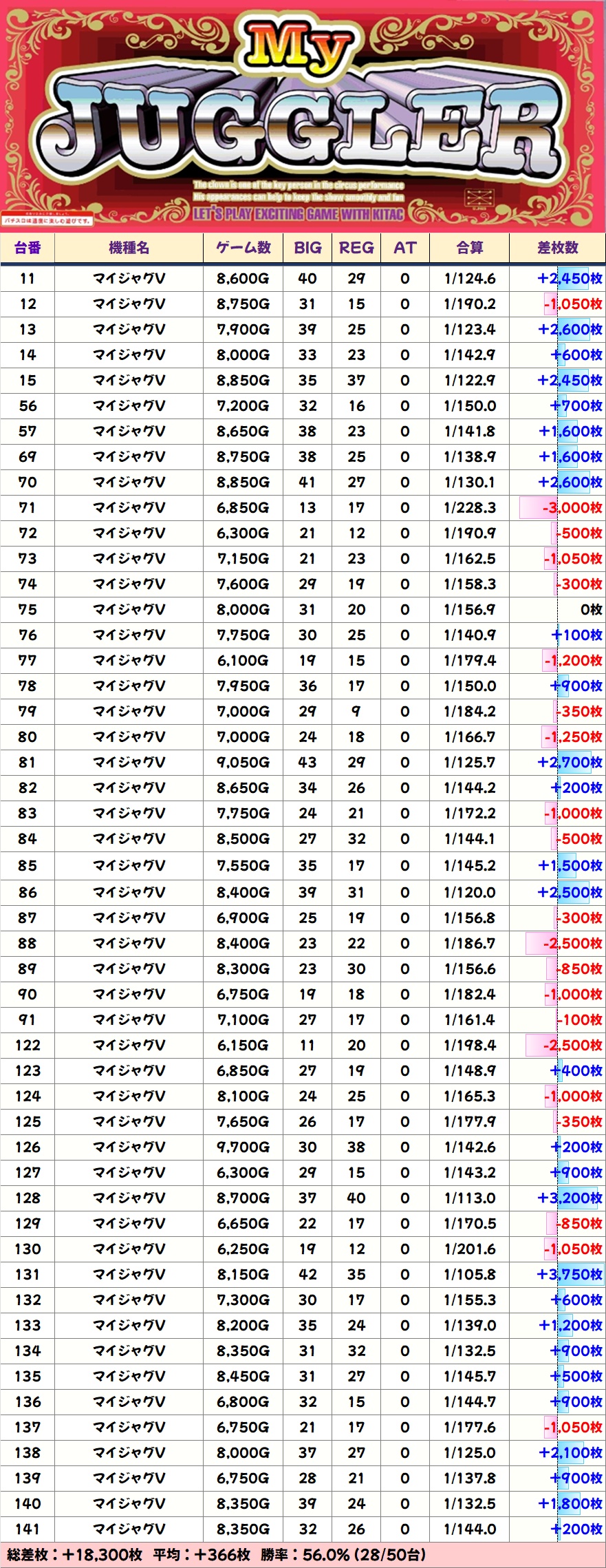Click the BIG count 43 for machine 81
Viewport: 606px width, 1568px height.
tap(307, 763)
